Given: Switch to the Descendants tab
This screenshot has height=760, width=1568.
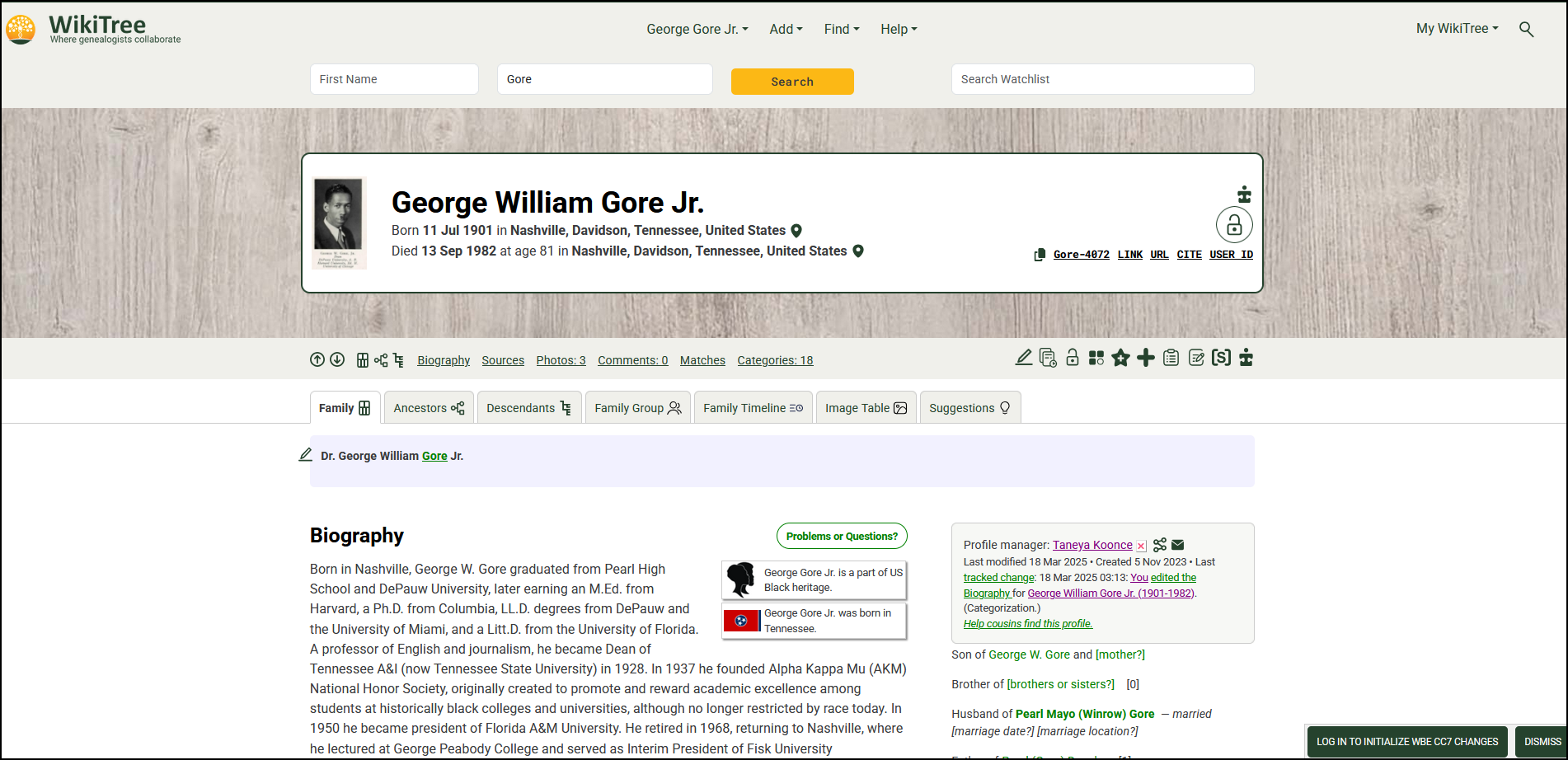Looking at the screenshot, I should tap(529, 408).
